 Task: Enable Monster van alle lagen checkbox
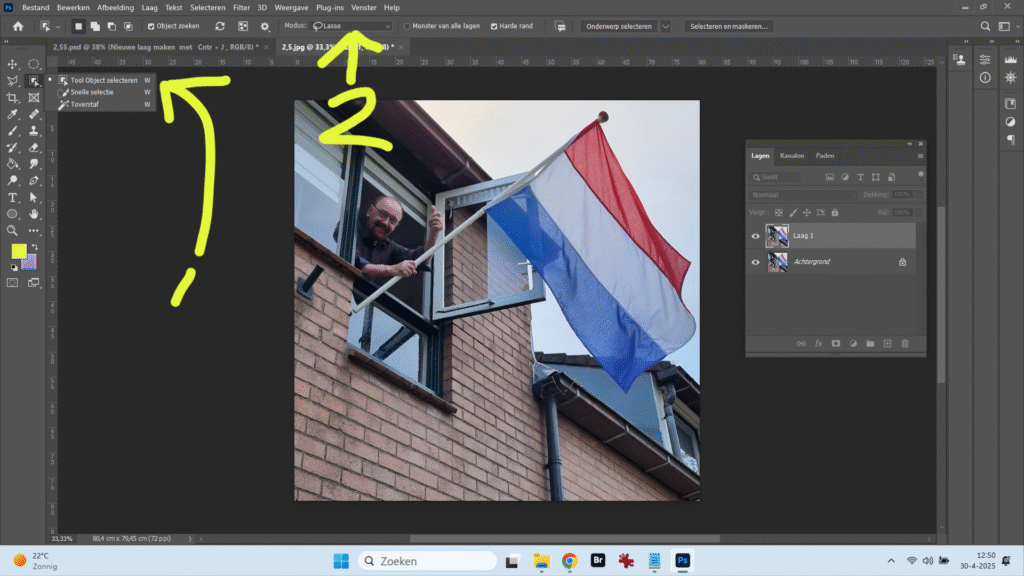coord(407,26)
